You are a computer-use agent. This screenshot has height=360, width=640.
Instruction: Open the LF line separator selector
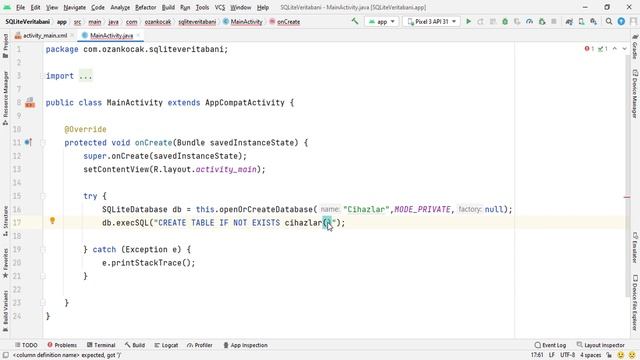point(552,356)
